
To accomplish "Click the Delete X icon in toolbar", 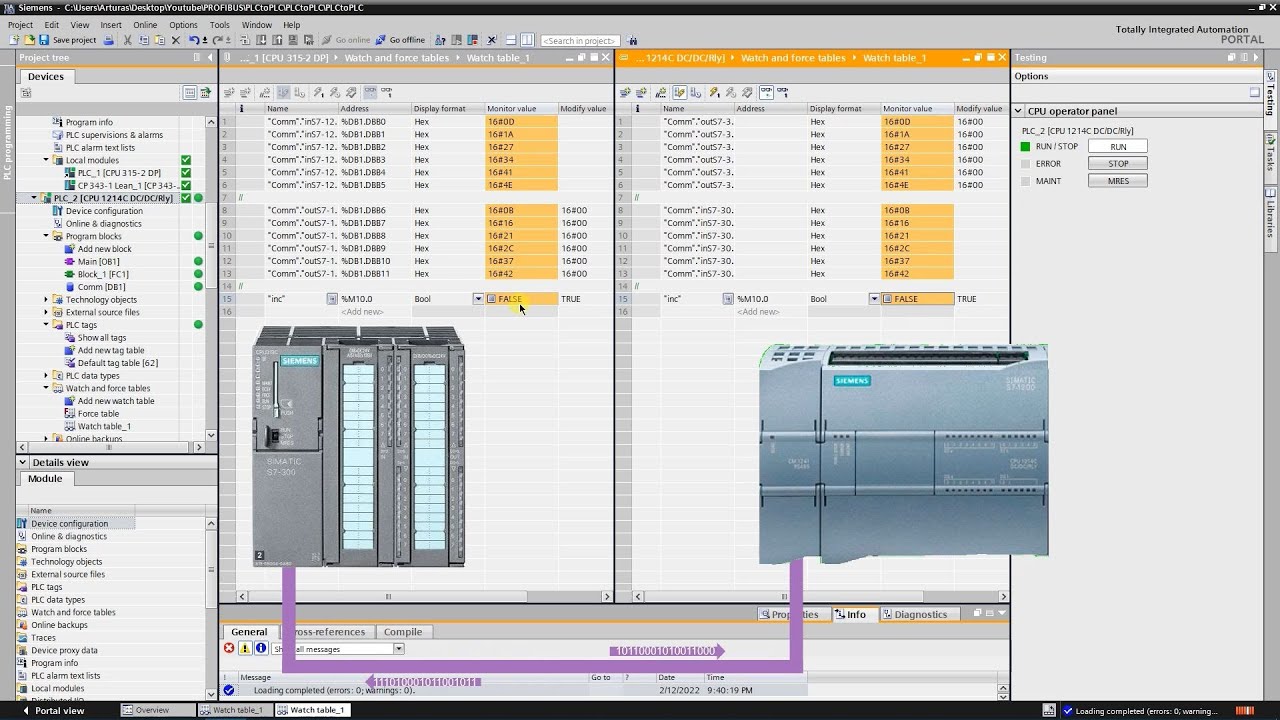I will pyautogui.click(x=176, y=40).
